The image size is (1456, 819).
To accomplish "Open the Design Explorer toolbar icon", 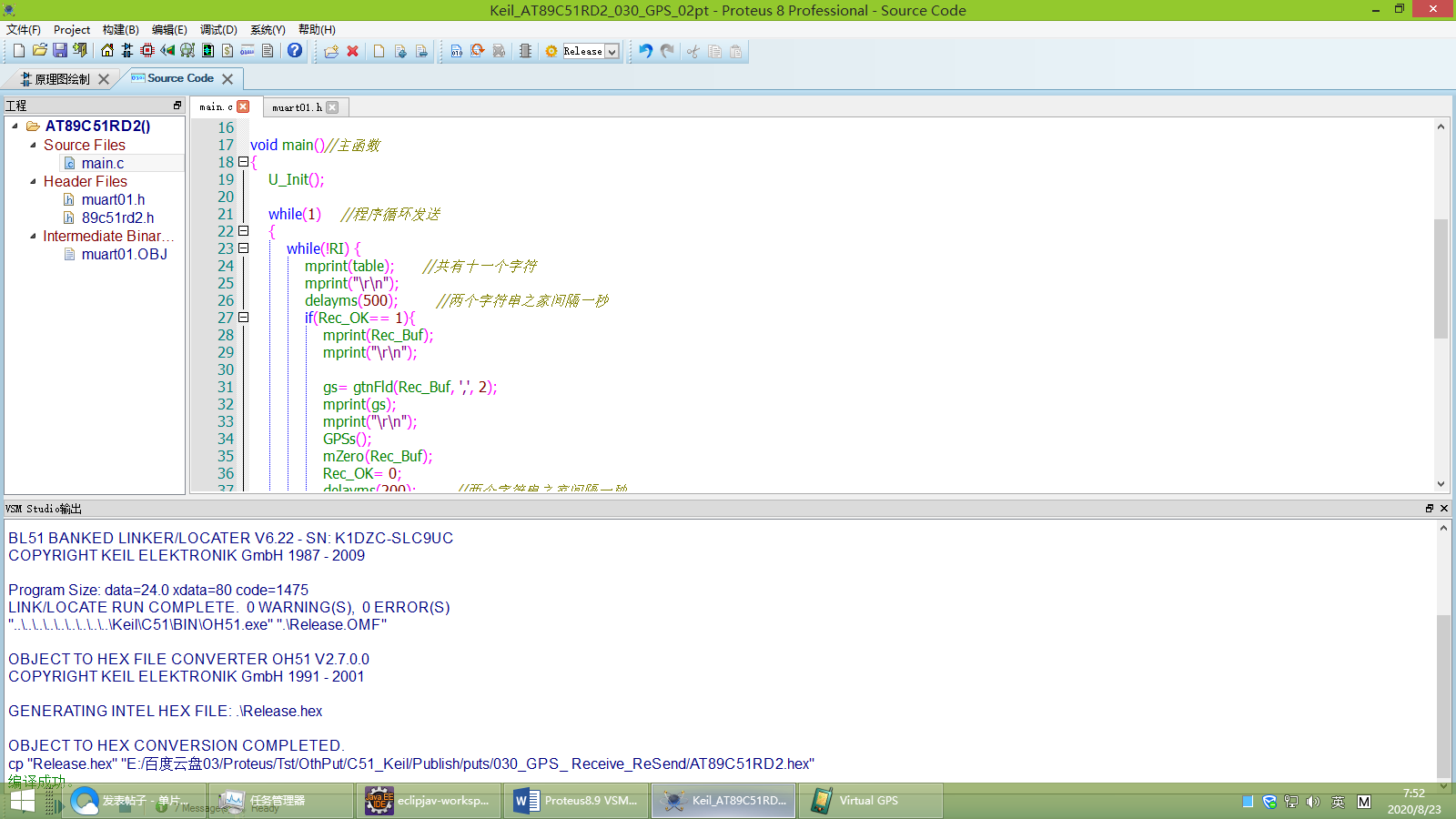I will coord(207,51).
